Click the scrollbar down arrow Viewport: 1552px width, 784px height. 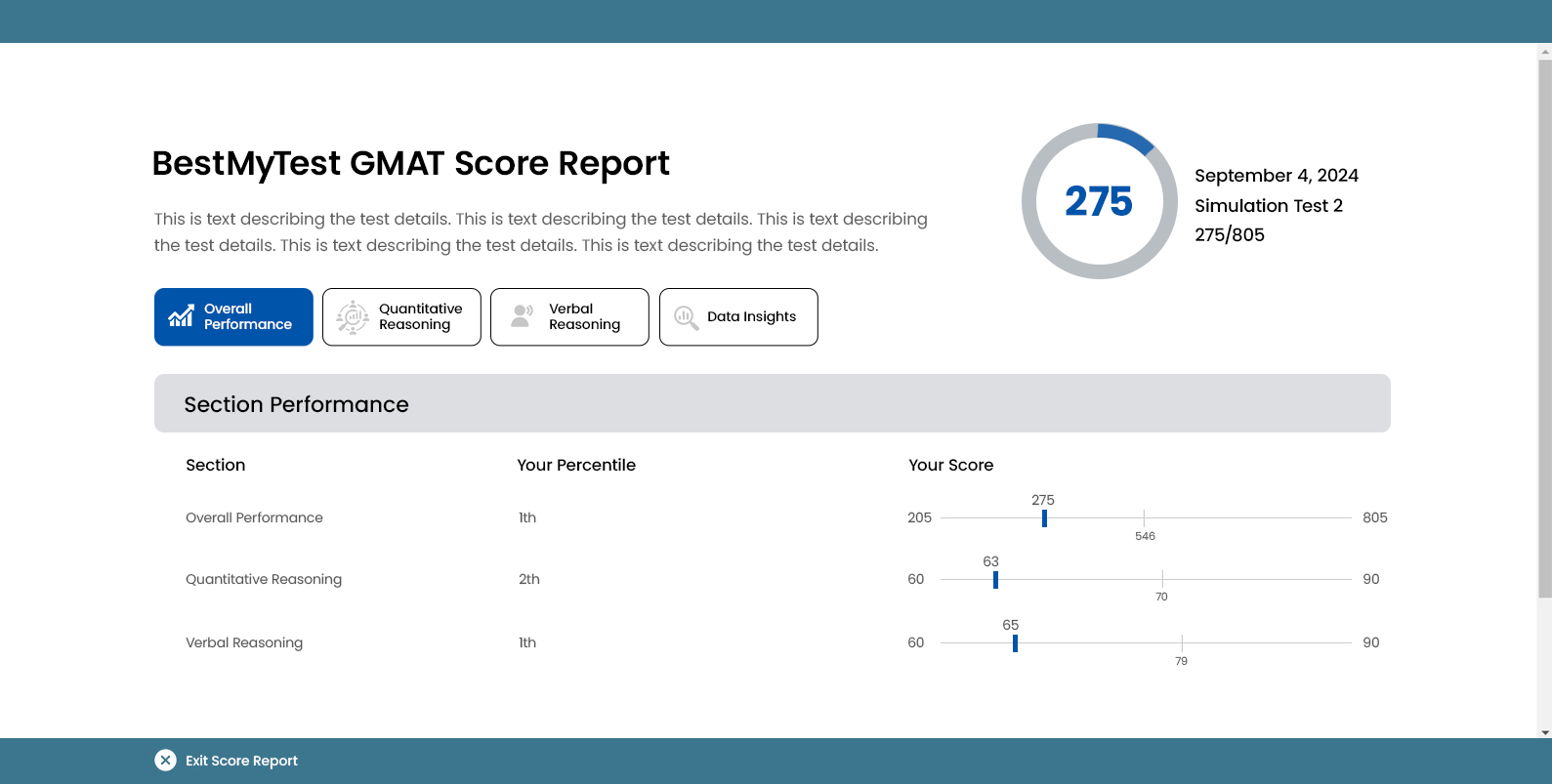point(1544,732)
